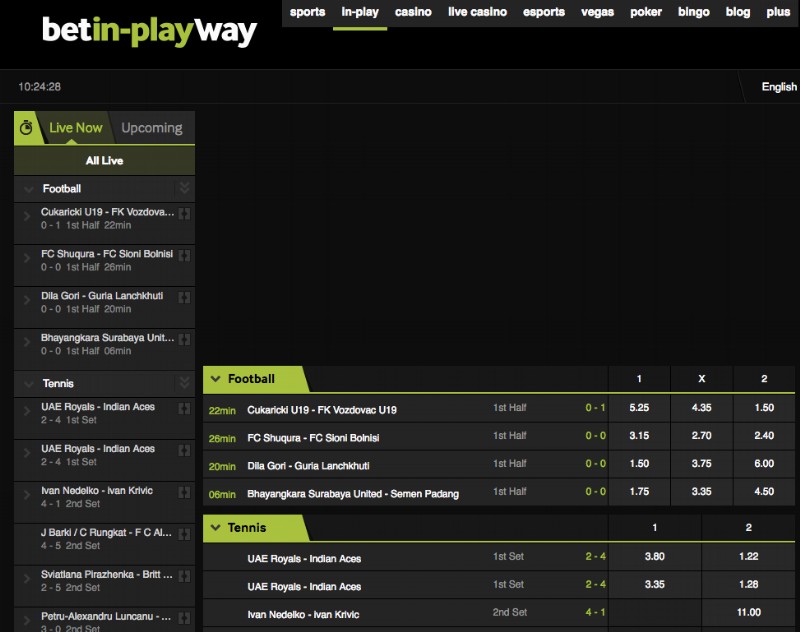The image size is (800, 632).
Task: Select home odds 1.75 for Bhayangkara Surabaya United
Action: coord(639,492)
